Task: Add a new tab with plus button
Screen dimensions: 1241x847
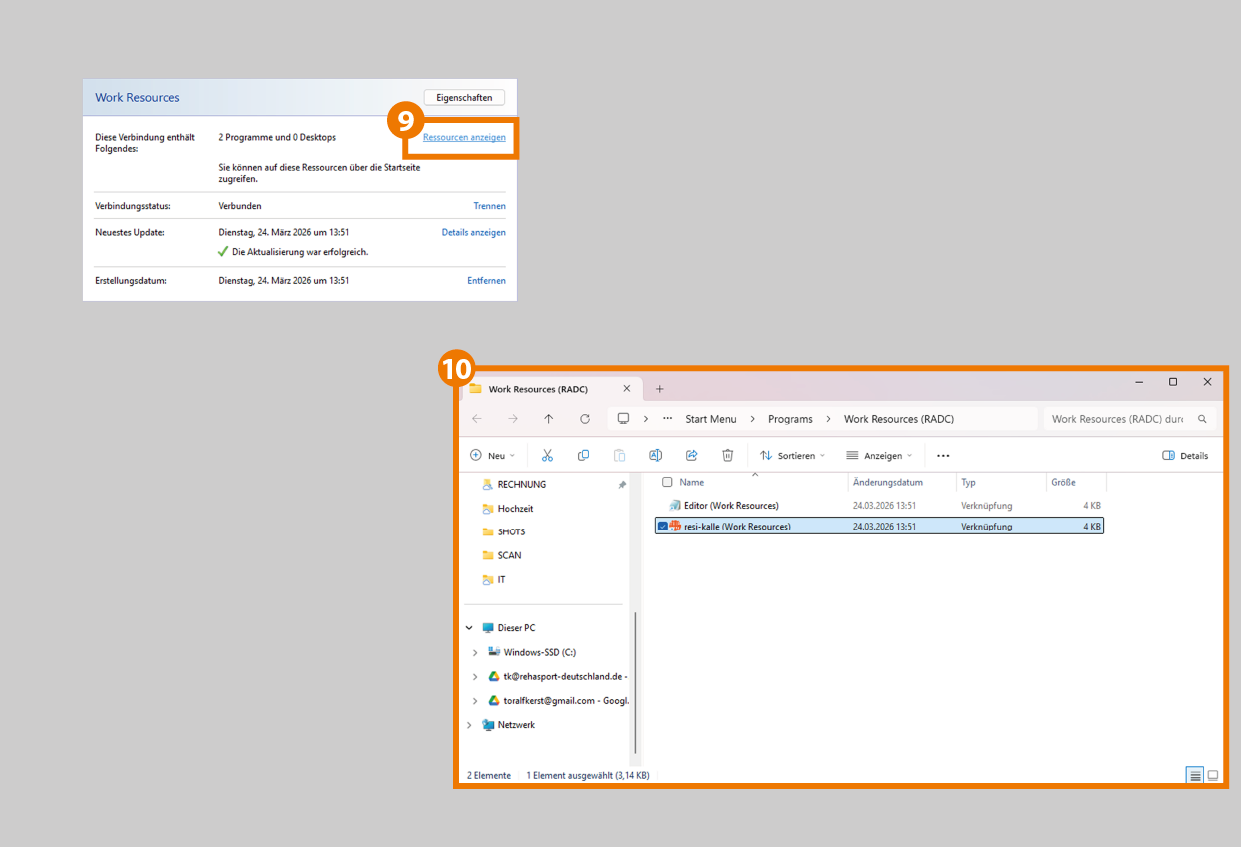Action: click(659, 389)
